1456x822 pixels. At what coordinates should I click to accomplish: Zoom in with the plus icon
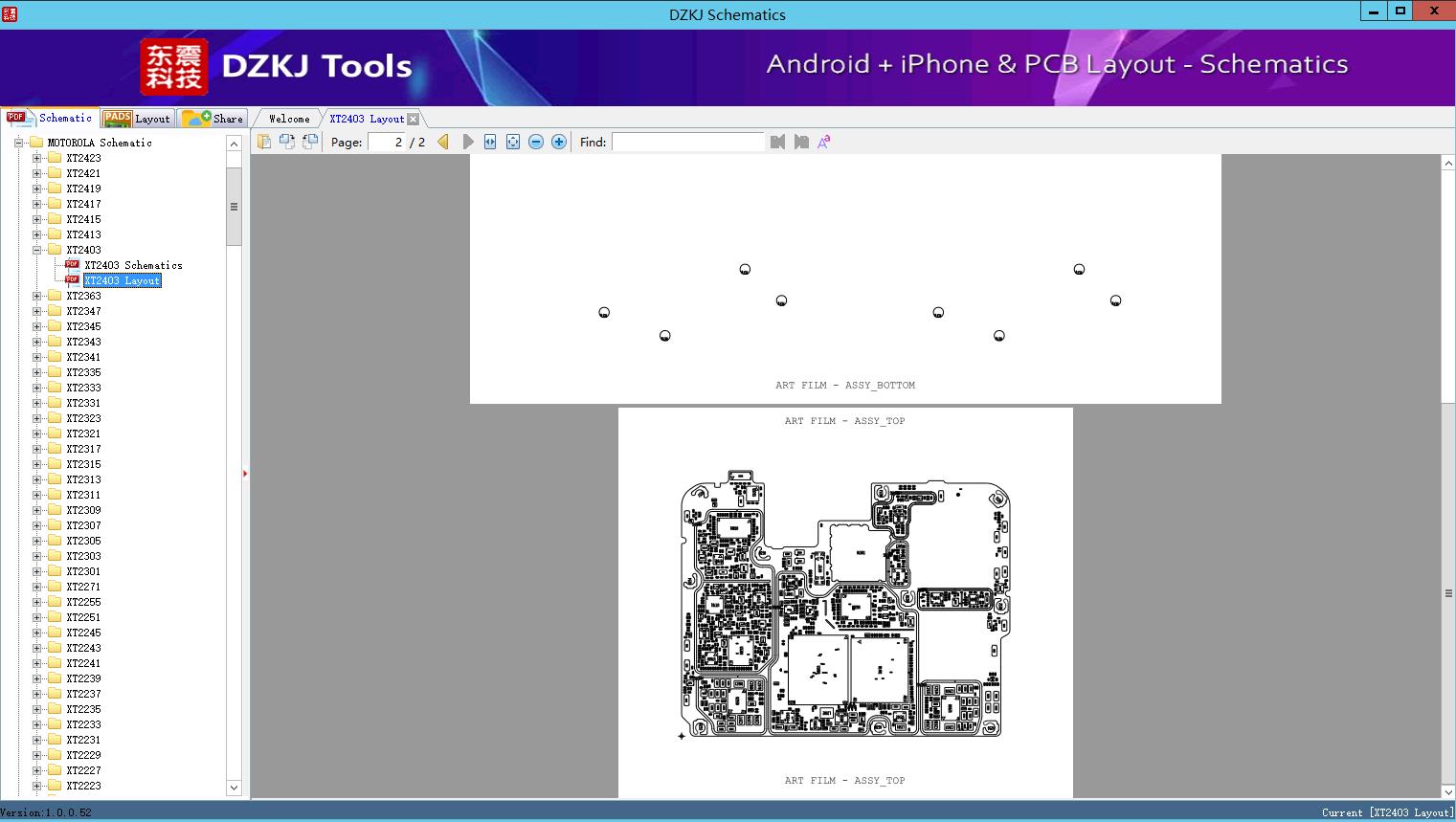click(559, 142)
